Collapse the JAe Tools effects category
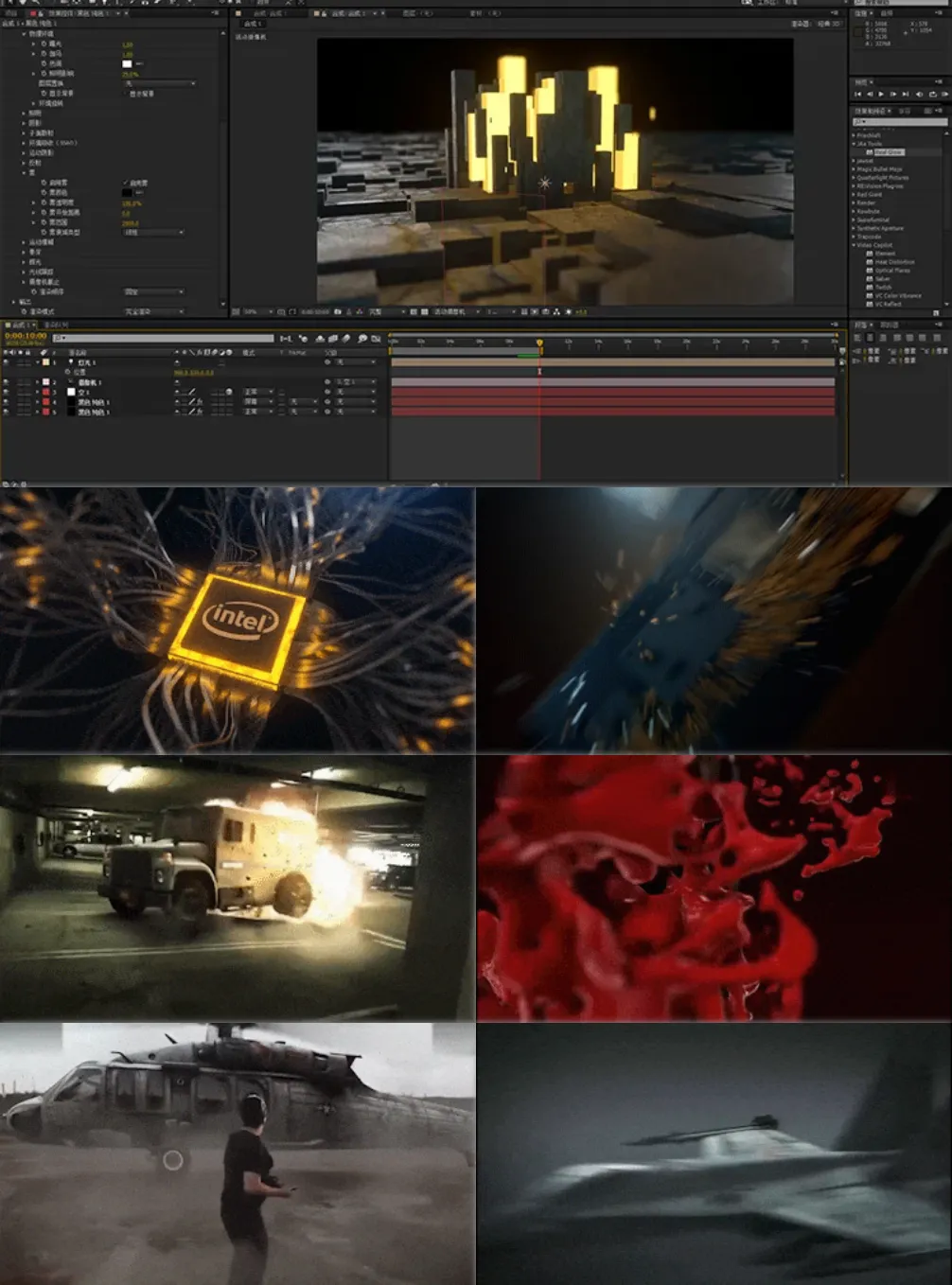 854,144
